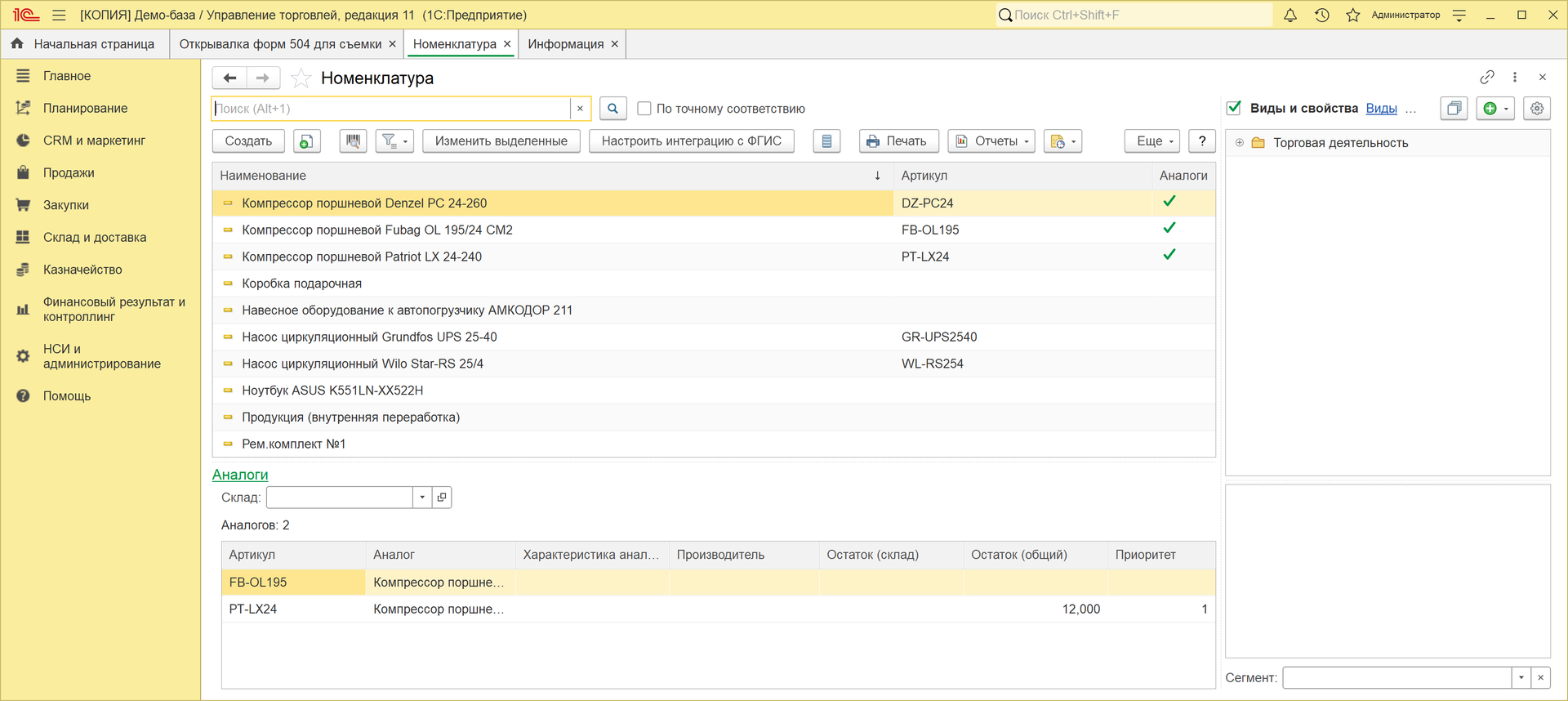The image size is (1568, 701).
Task: Create a new item by copying
Action: click(306, 141)
